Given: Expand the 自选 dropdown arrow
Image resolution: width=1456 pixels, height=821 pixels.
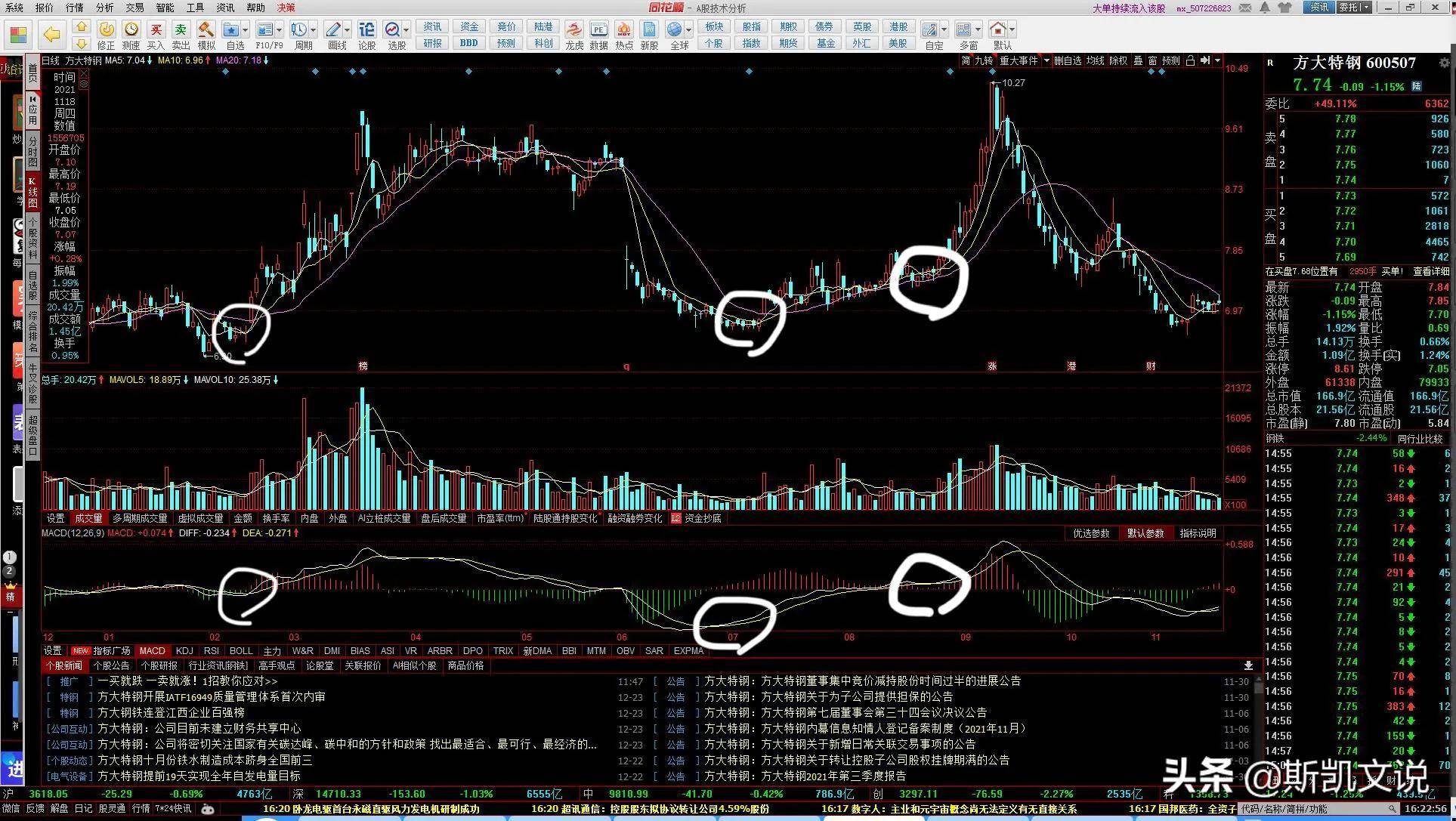Looking at the screenshot, I should pyautogui.click(x=246, y=30).
